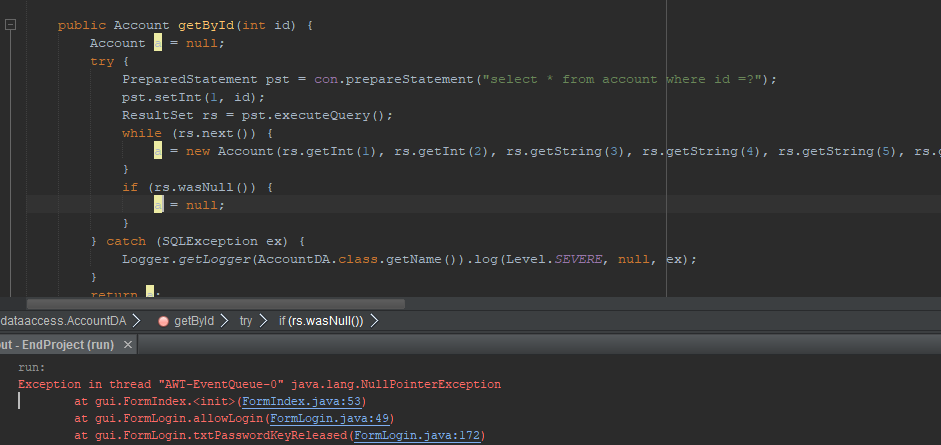This screenshot has height=445, width=941.
Task: Open the FormLogin.java:172 stack trace link
Action: [419, 436]
